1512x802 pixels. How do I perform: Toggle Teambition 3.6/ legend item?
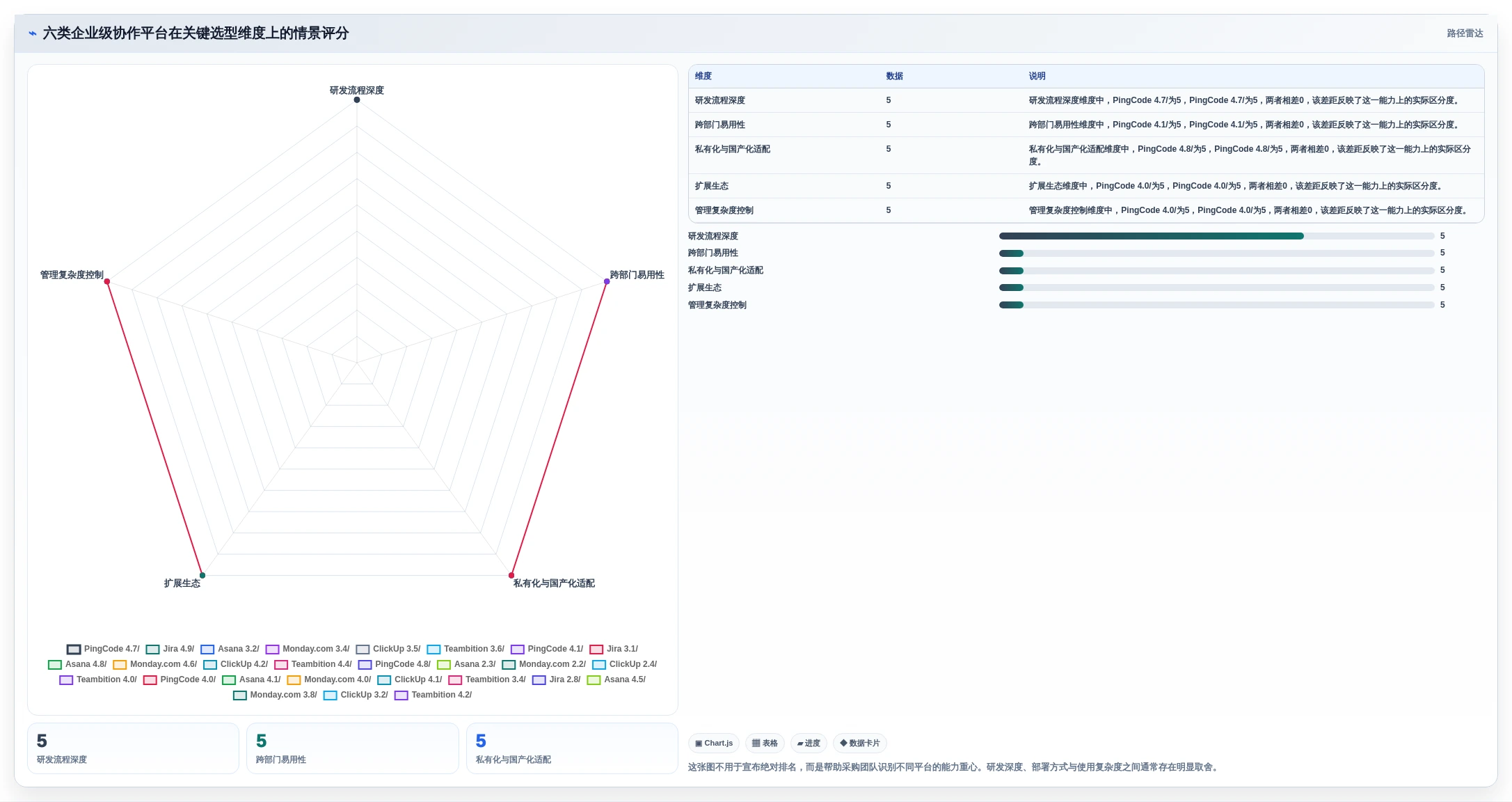(465, 649)
